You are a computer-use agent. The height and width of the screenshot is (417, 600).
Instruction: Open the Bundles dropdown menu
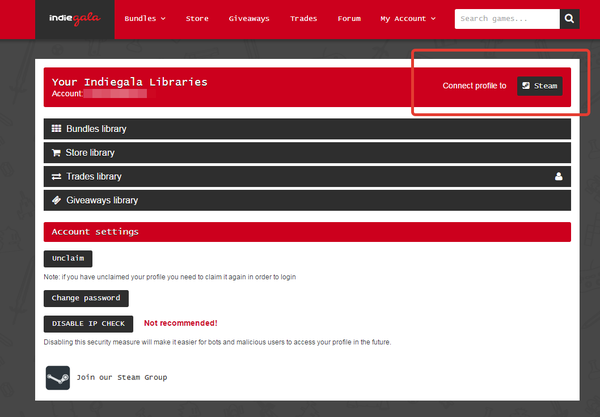145,19
